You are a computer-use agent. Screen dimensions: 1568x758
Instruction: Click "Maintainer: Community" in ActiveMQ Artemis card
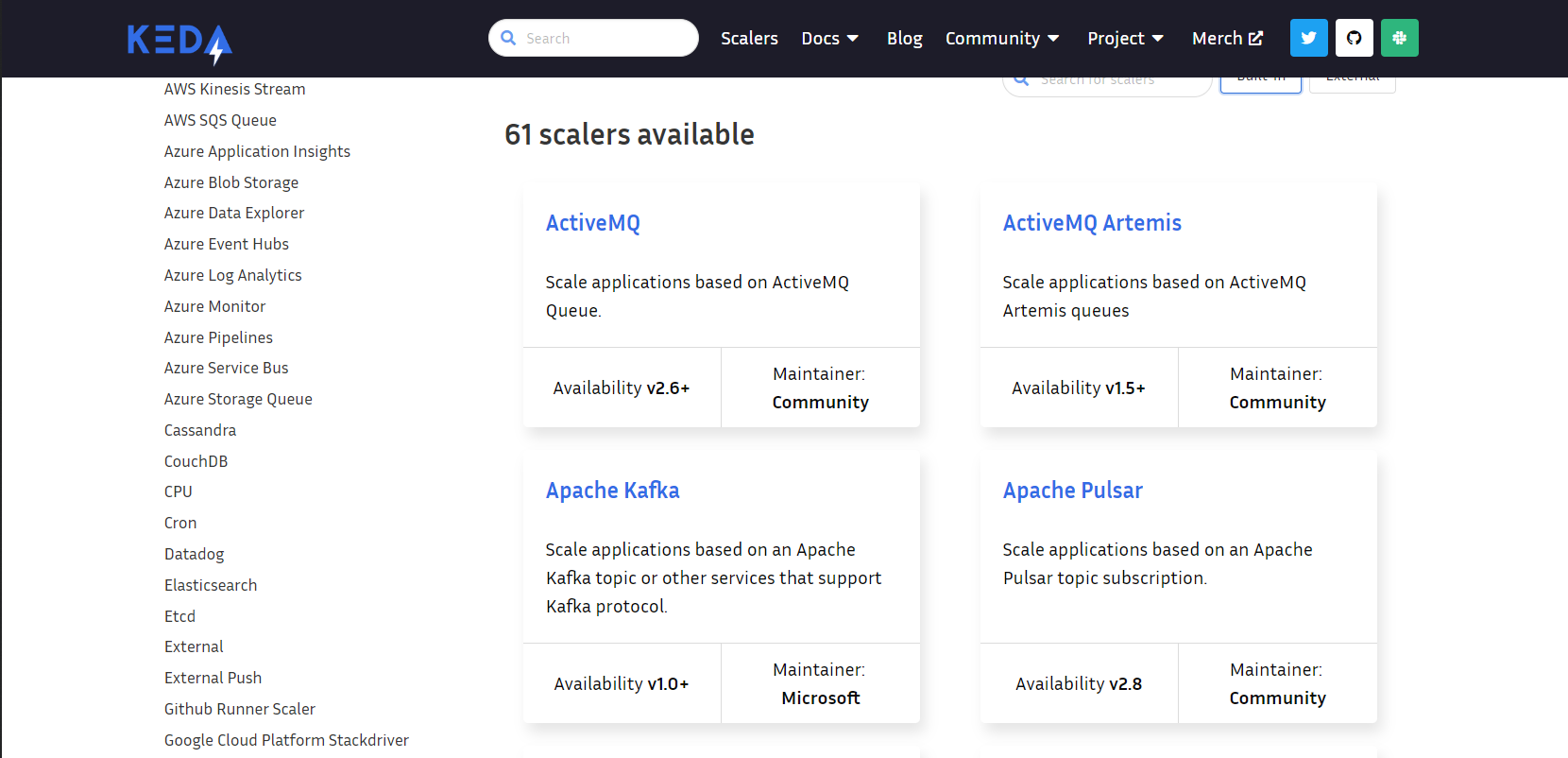click(x=1277, y=388)
